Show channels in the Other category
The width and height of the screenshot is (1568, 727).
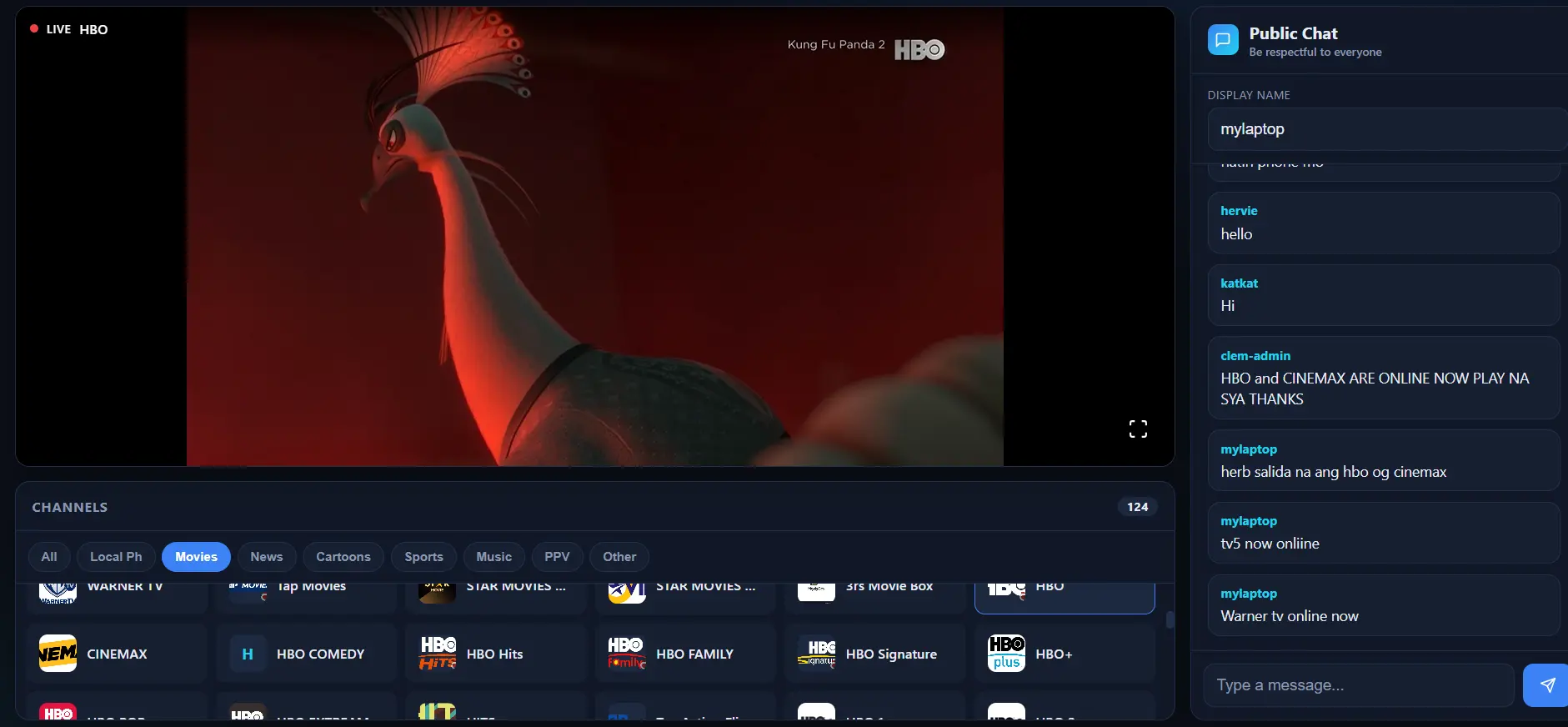619,557
